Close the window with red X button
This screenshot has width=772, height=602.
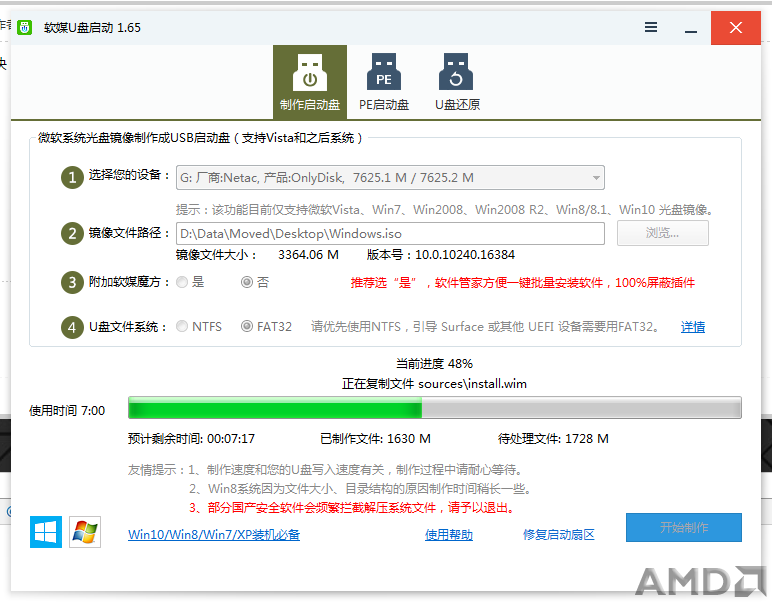pyautogui.click(x=736, y=28)
